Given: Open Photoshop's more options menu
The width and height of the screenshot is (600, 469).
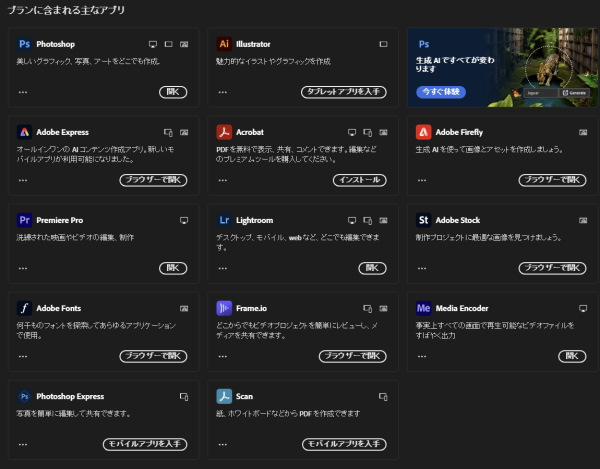Looking at the screenshot, I should click(x=23, y=92).
